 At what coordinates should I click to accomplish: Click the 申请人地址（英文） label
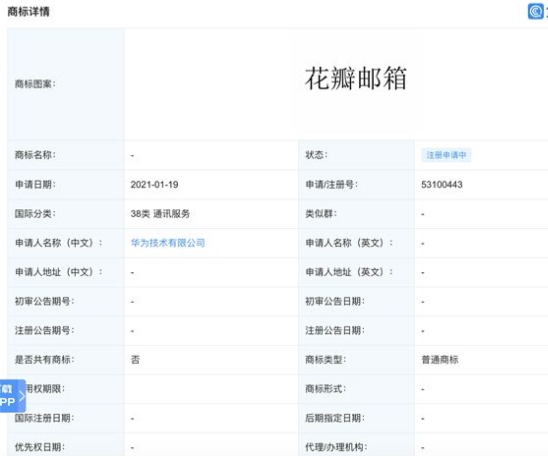click(349, 272)
